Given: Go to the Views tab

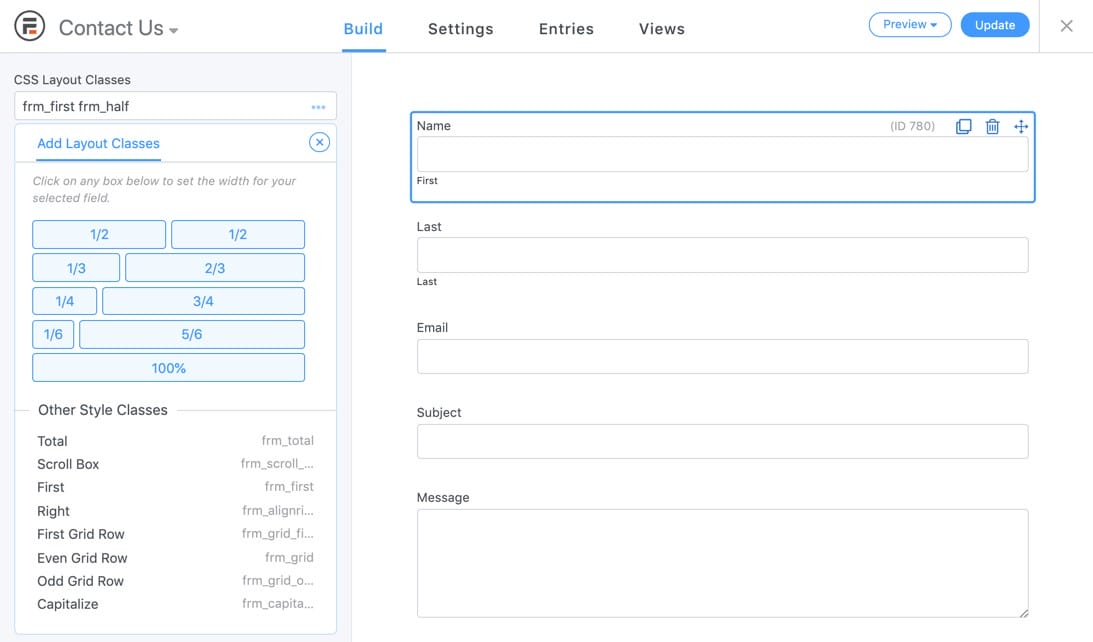Looking at the screenshot, I should (661, 29).
